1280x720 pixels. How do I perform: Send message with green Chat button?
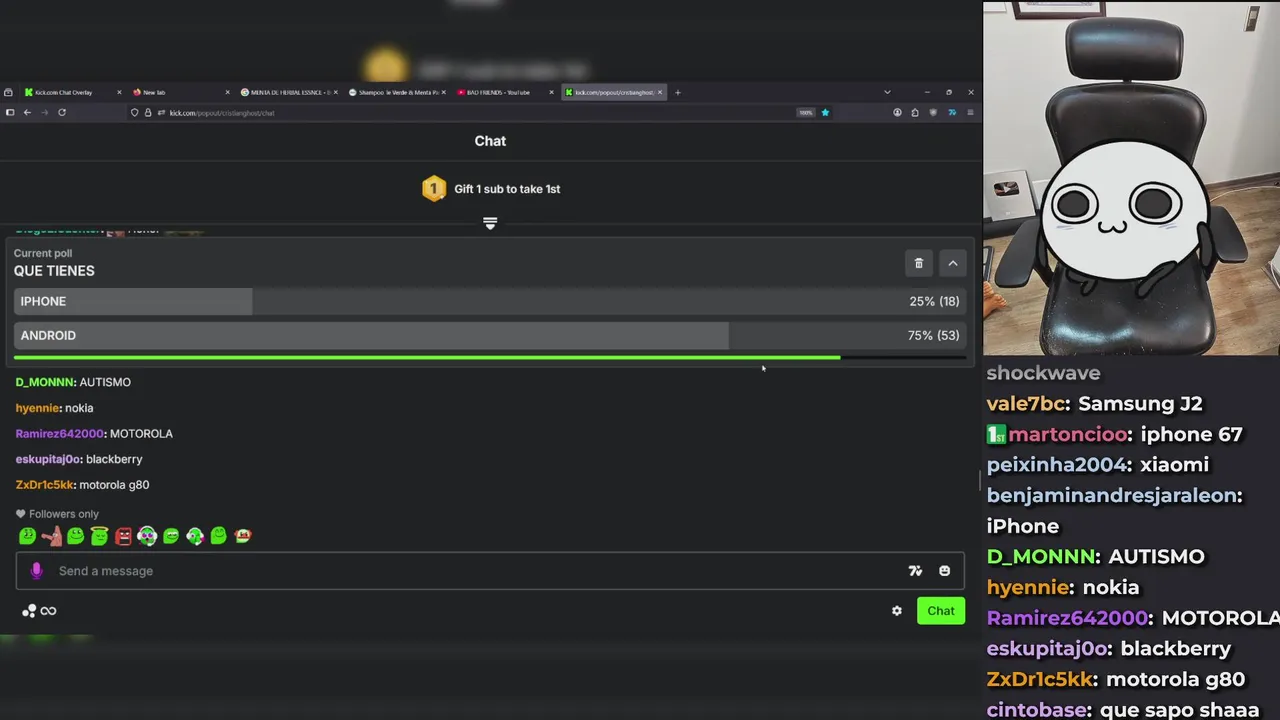point(941,611)
